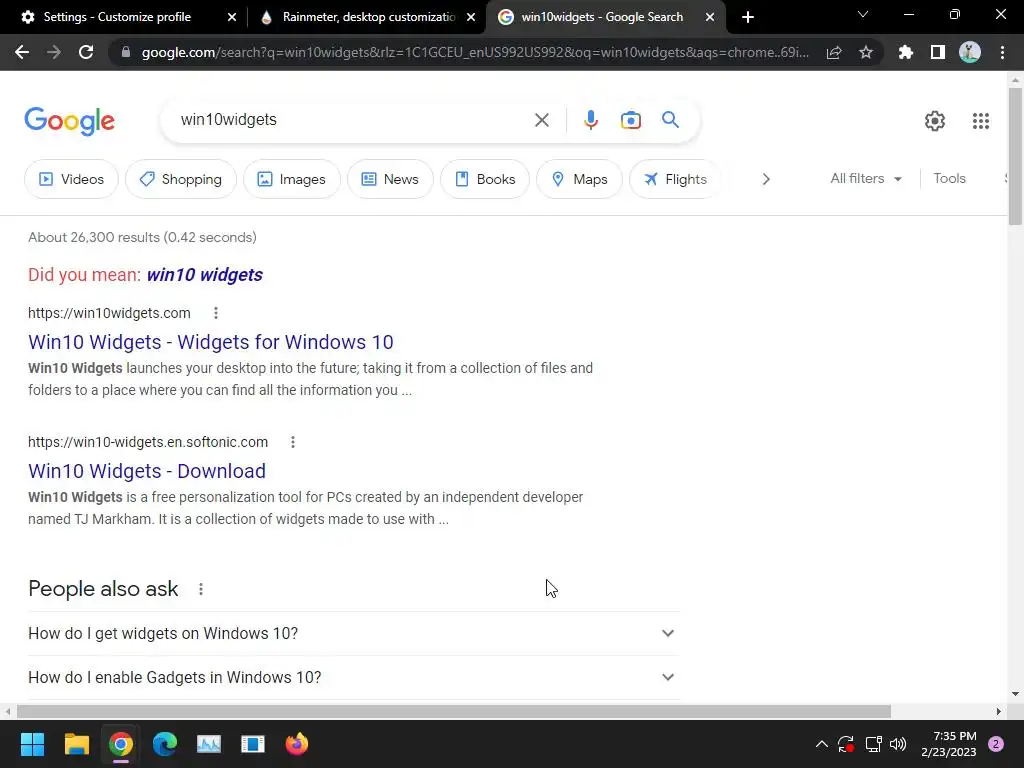Search by image with the camera icon
The image size is (1024, 768).
pyautogui.click(x=631, y=120)
